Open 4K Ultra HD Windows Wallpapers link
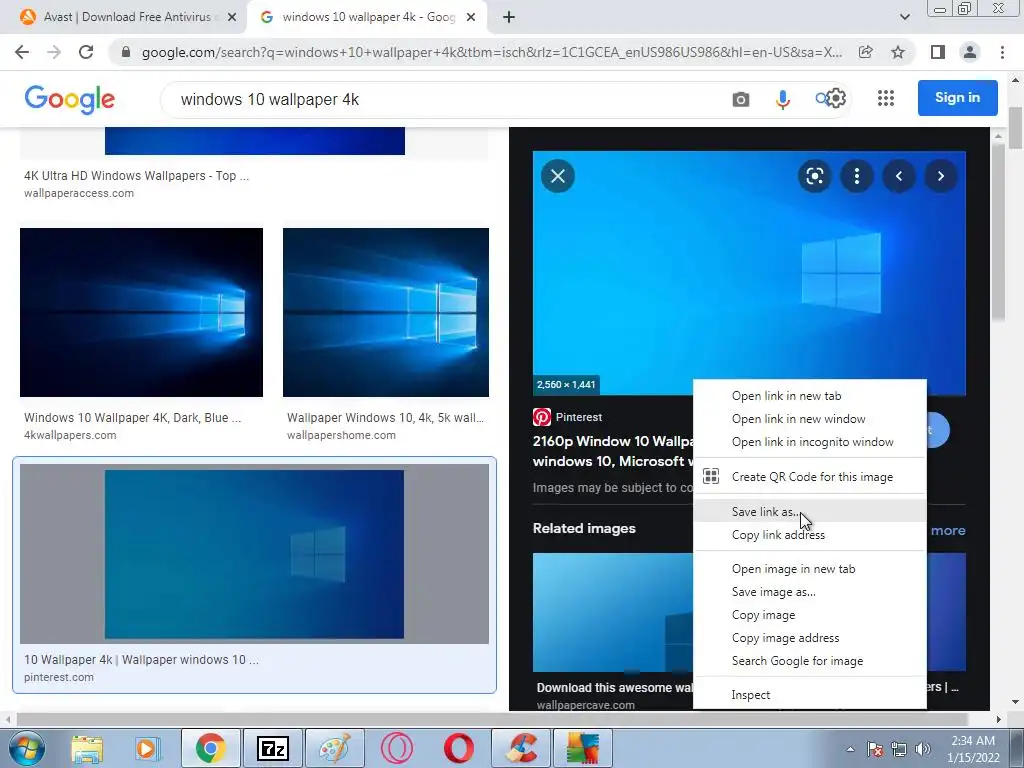This screenshot has width=1024, height=768. 136,176
